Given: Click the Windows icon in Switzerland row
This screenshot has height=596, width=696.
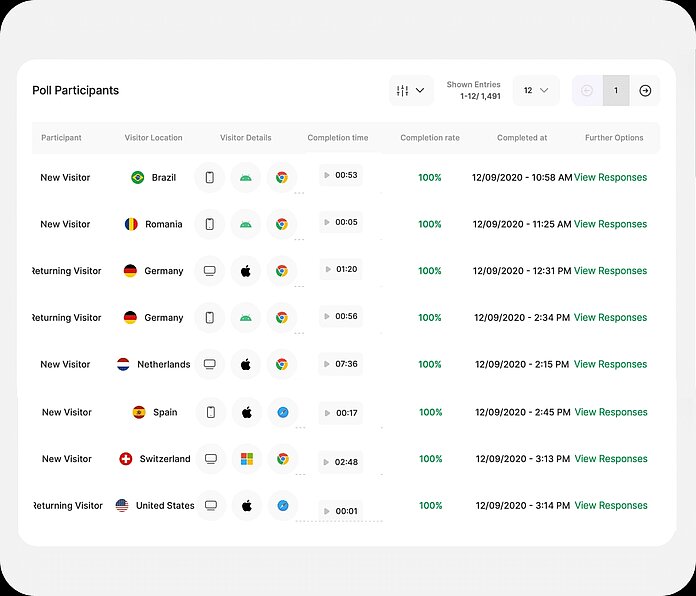Looking at the screenshot, I should pyautogui.click(x=246, y=459).
